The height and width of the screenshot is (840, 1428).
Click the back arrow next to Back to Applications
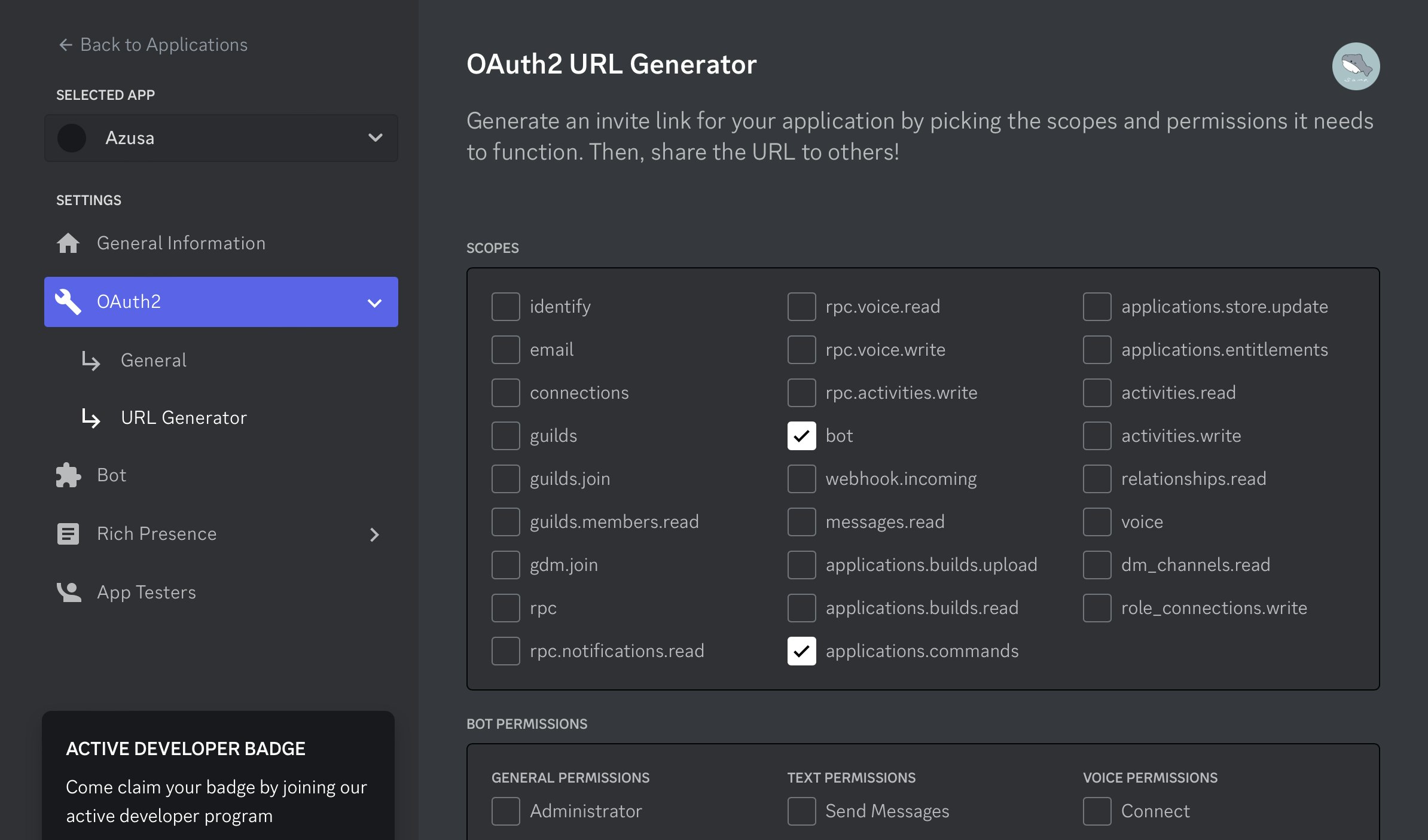66,45
